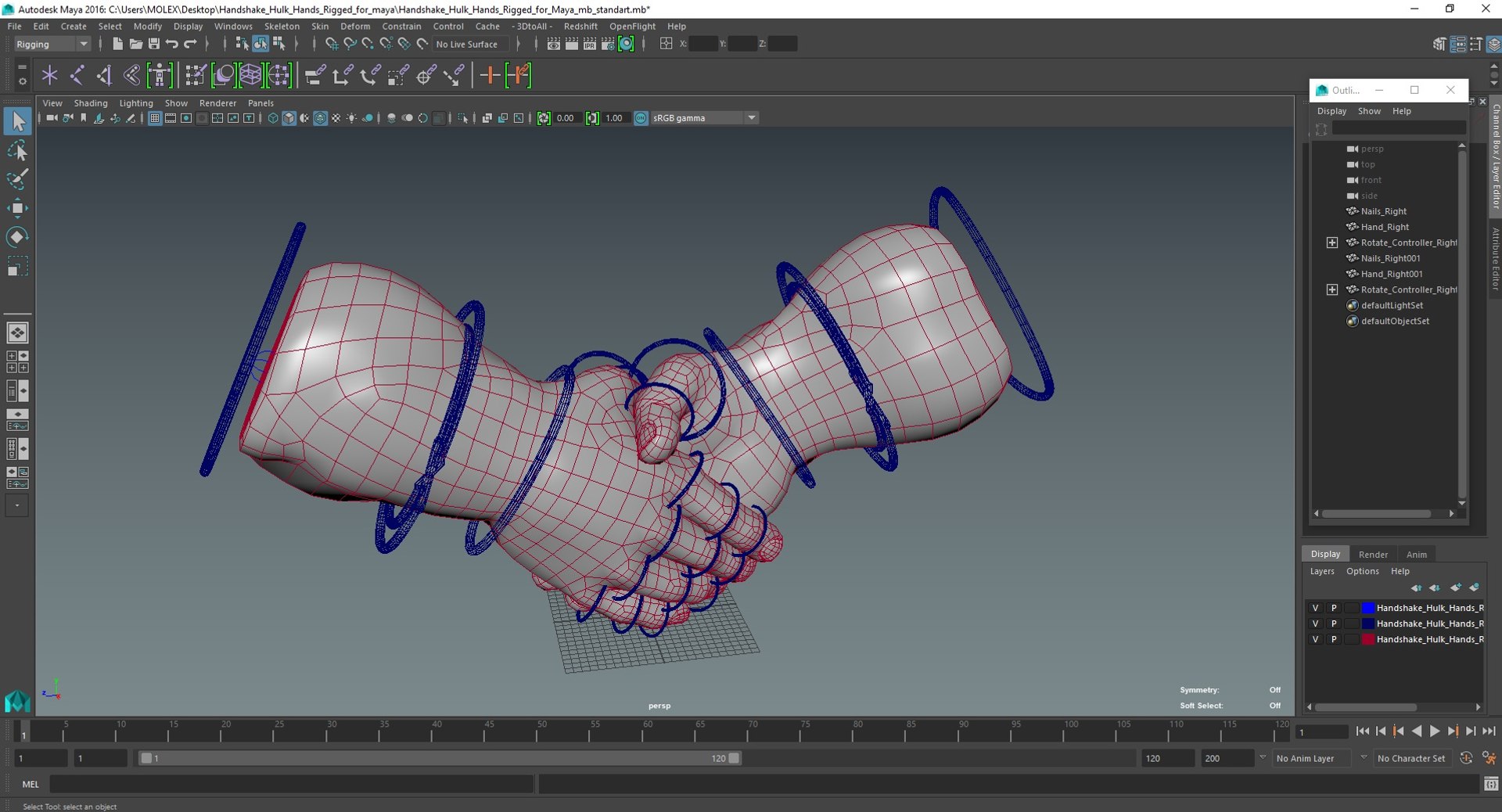Screen dimensions: 1502x812
Task: Activate the Move tool
Action: point(17,208)
